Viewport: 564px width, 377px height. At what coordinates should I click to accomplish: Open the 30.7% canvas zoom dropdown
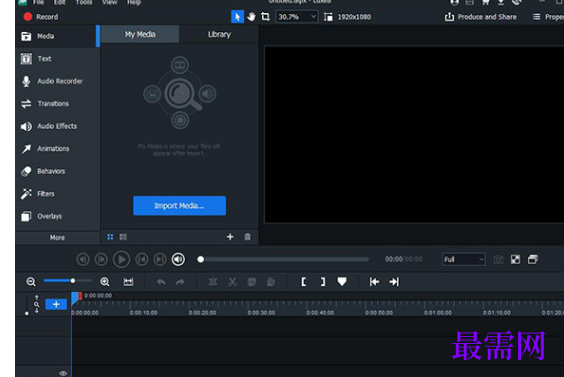[x=297, y=17]
